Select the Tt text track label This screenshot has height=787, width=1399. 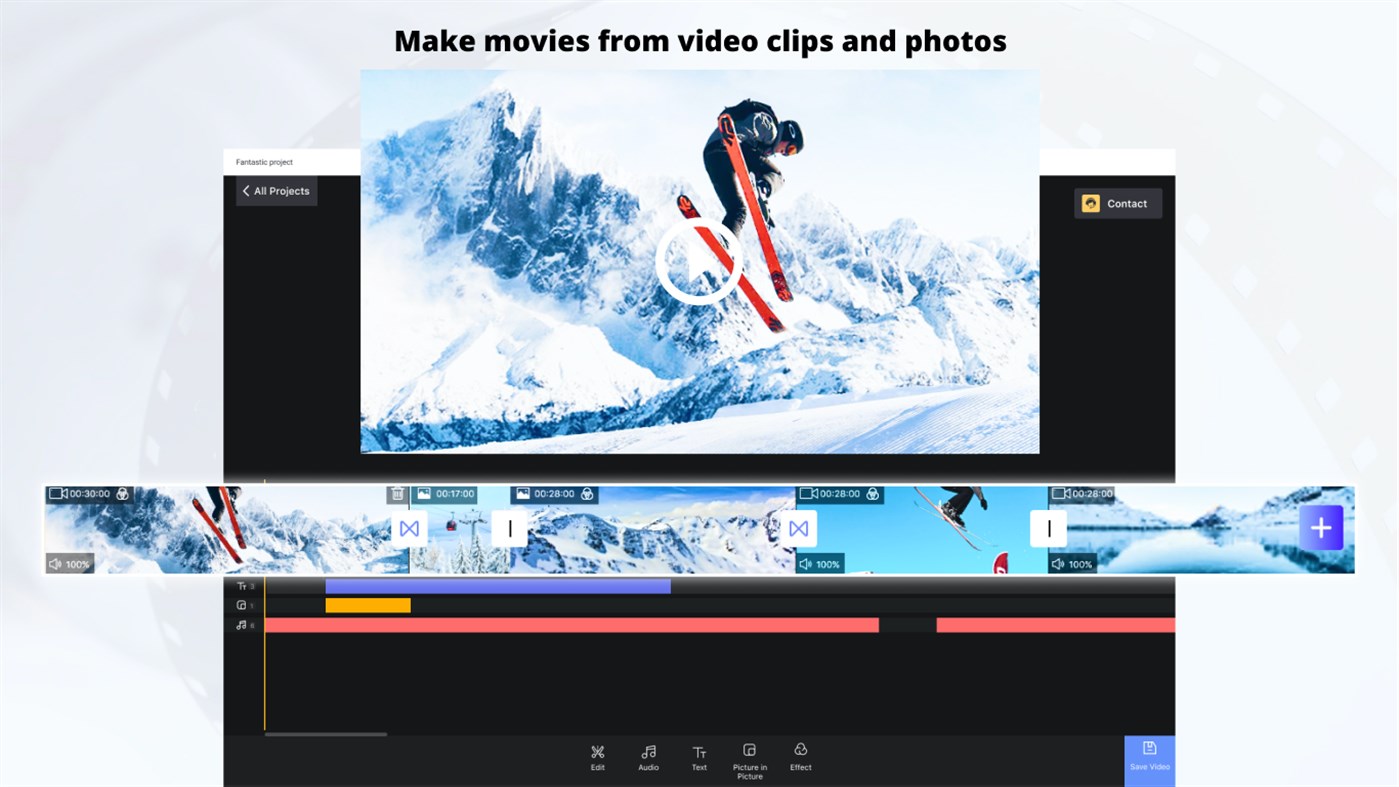[x=241, y=585]
